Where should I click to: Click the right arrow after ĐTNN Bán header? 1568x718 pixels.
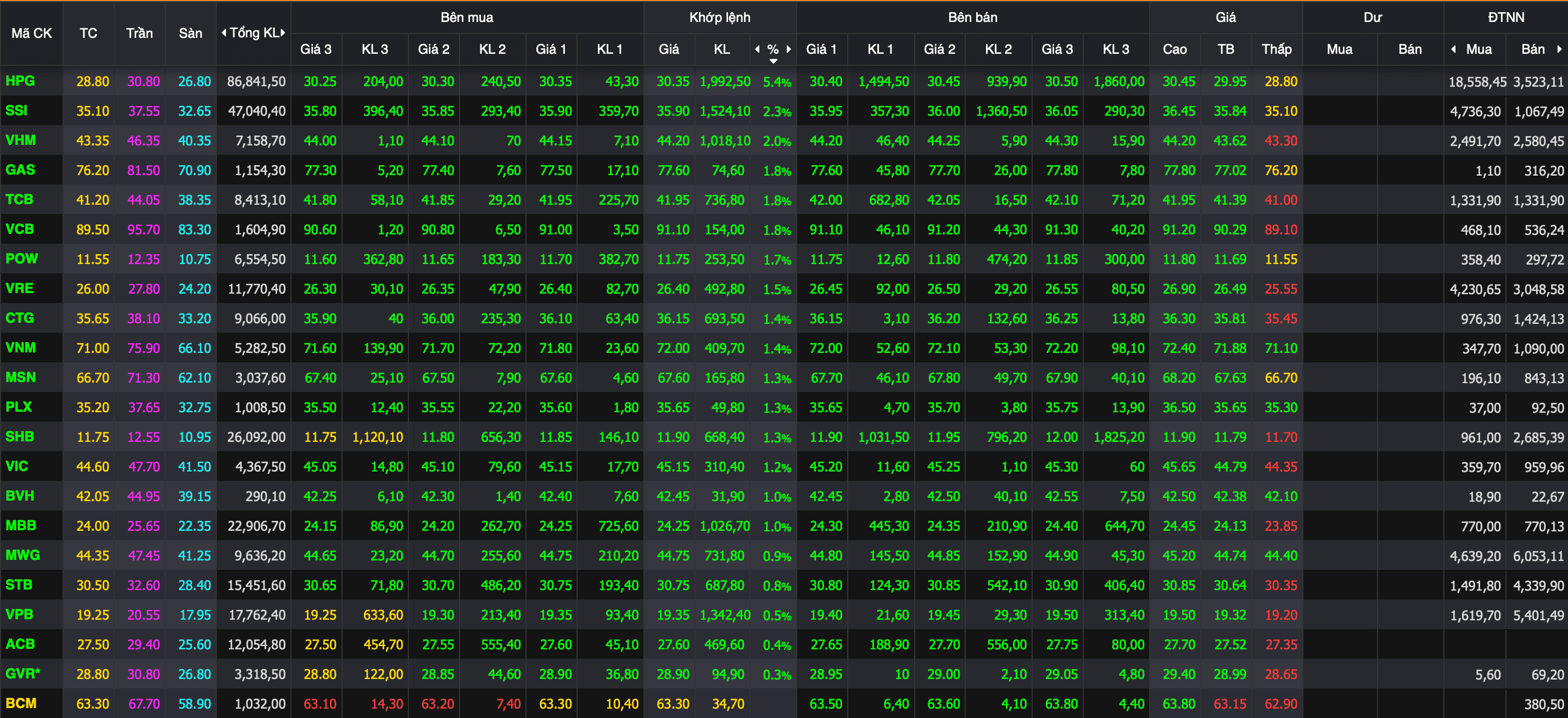click(1559, 49)
